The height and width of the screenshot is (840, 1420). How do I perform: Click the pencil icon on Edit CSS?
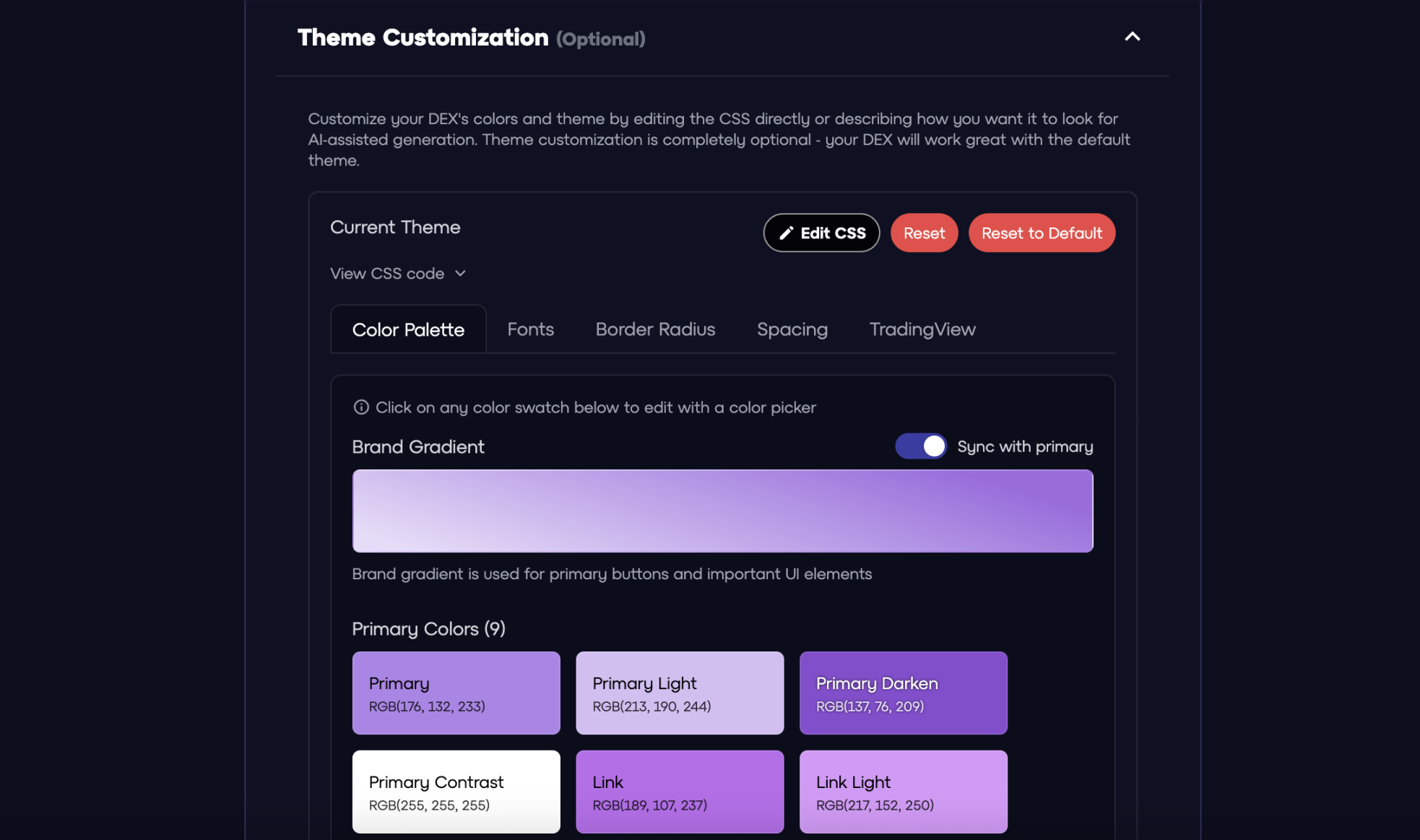786,233
